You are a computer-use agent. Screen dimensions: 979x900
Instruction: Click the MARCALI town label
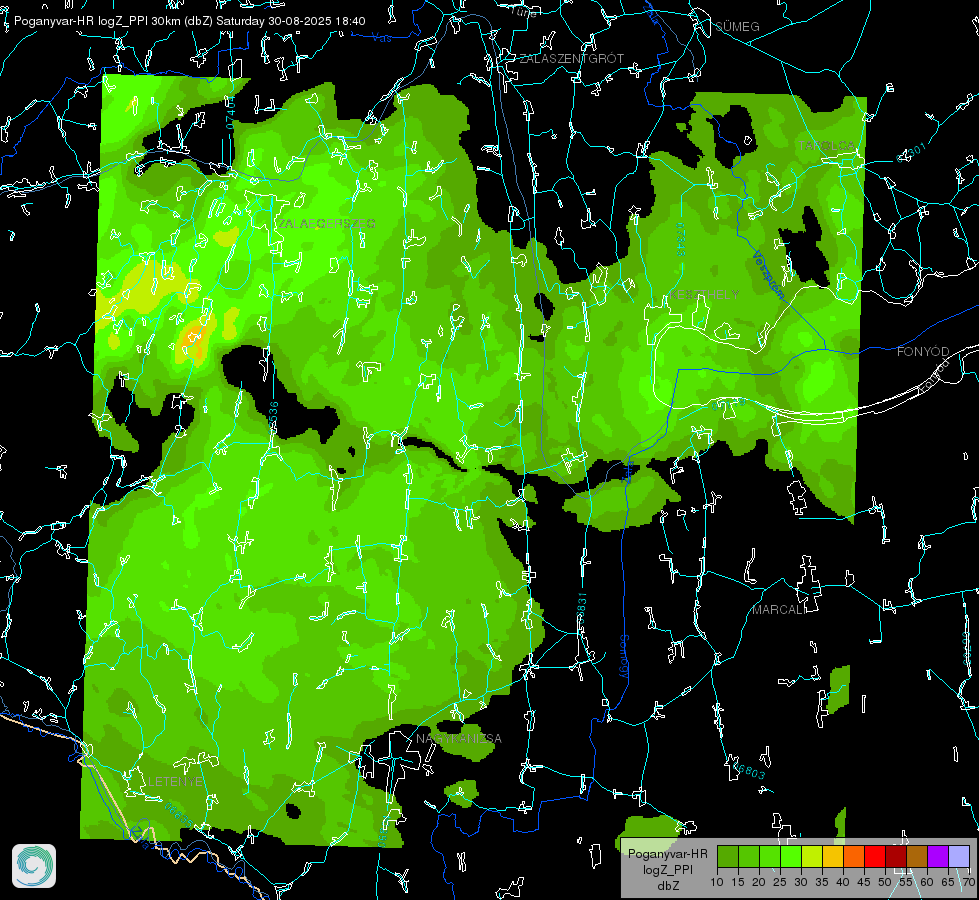(x=779, y=610)
